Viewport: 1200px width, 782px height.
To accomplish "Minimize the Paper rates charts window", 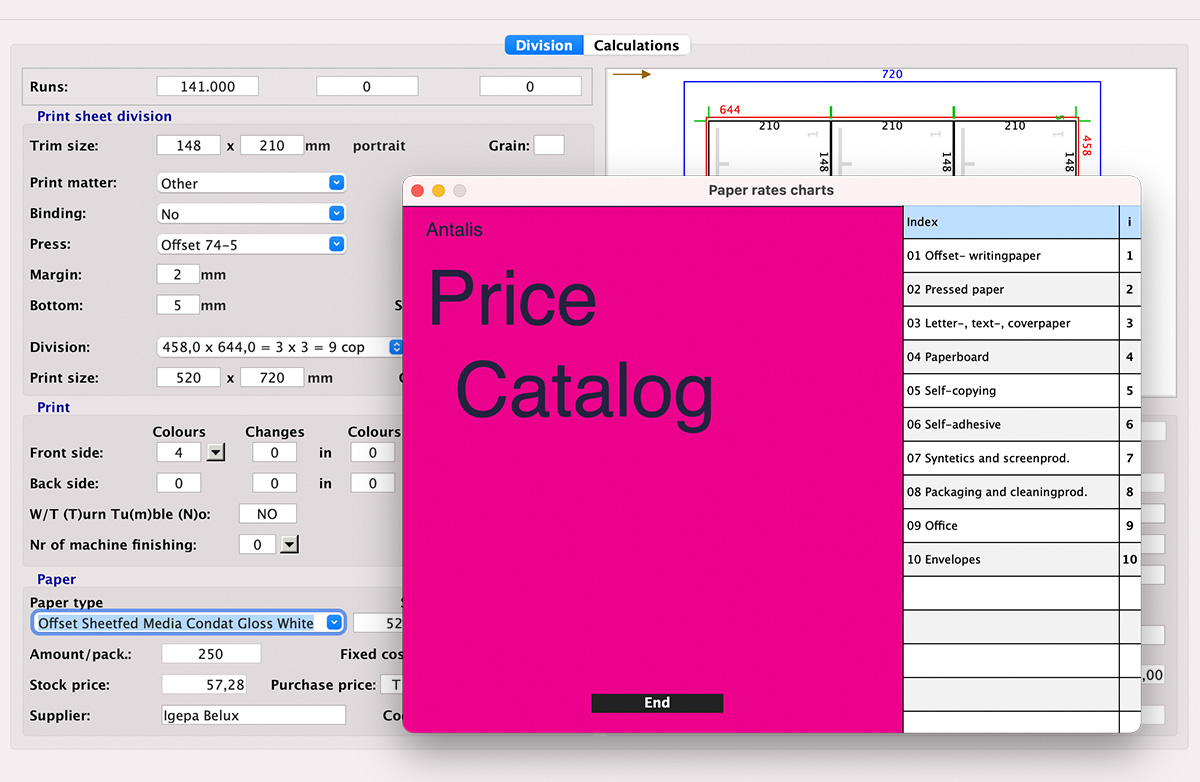I will 438,190.
